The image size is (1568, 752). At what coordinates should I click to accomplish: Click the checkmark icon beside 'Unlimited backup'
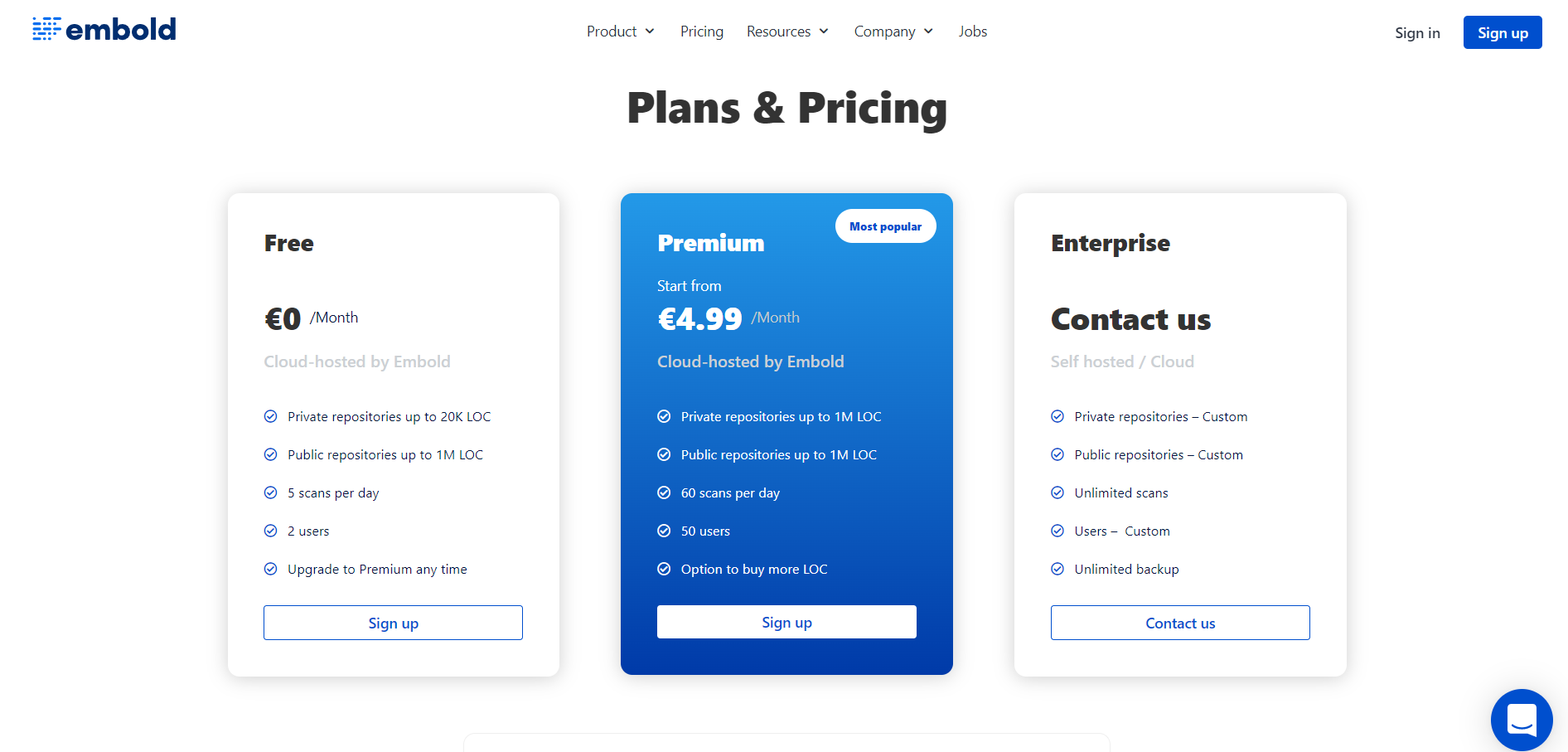tap(1057, 569)
